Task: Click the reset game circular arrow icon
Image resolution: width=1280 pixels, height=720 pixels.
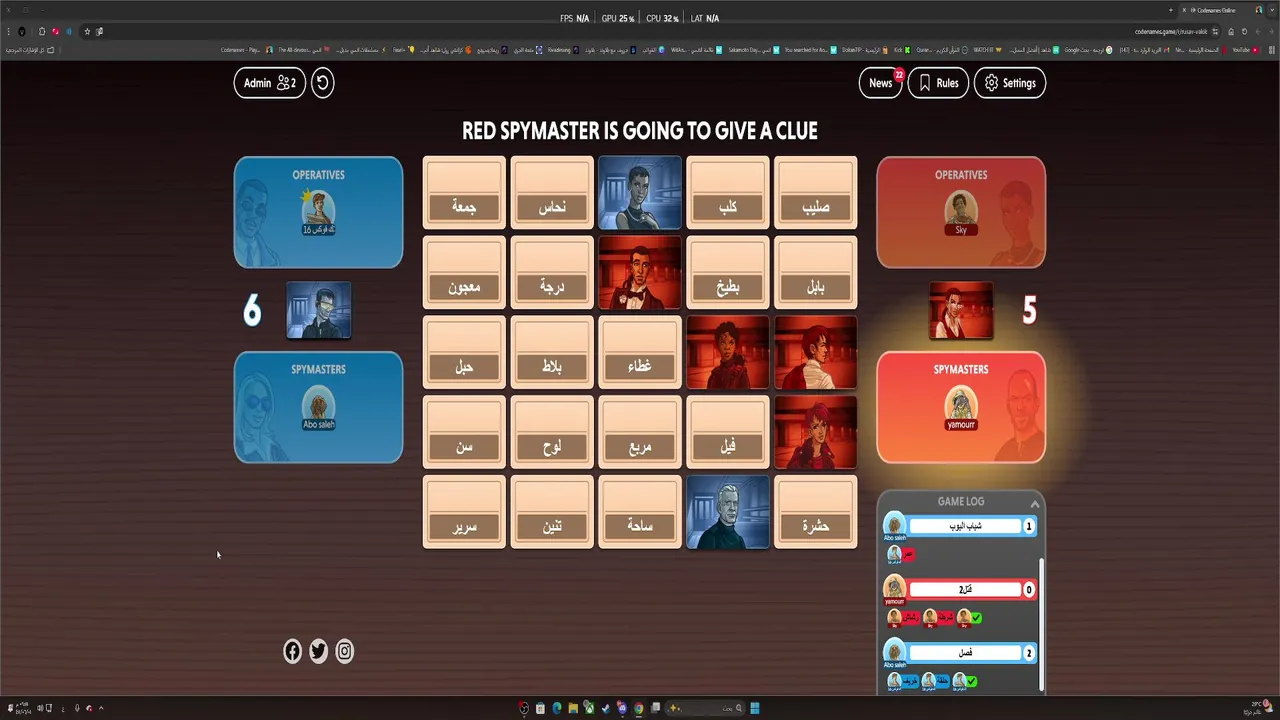Action: coord(322,83)
